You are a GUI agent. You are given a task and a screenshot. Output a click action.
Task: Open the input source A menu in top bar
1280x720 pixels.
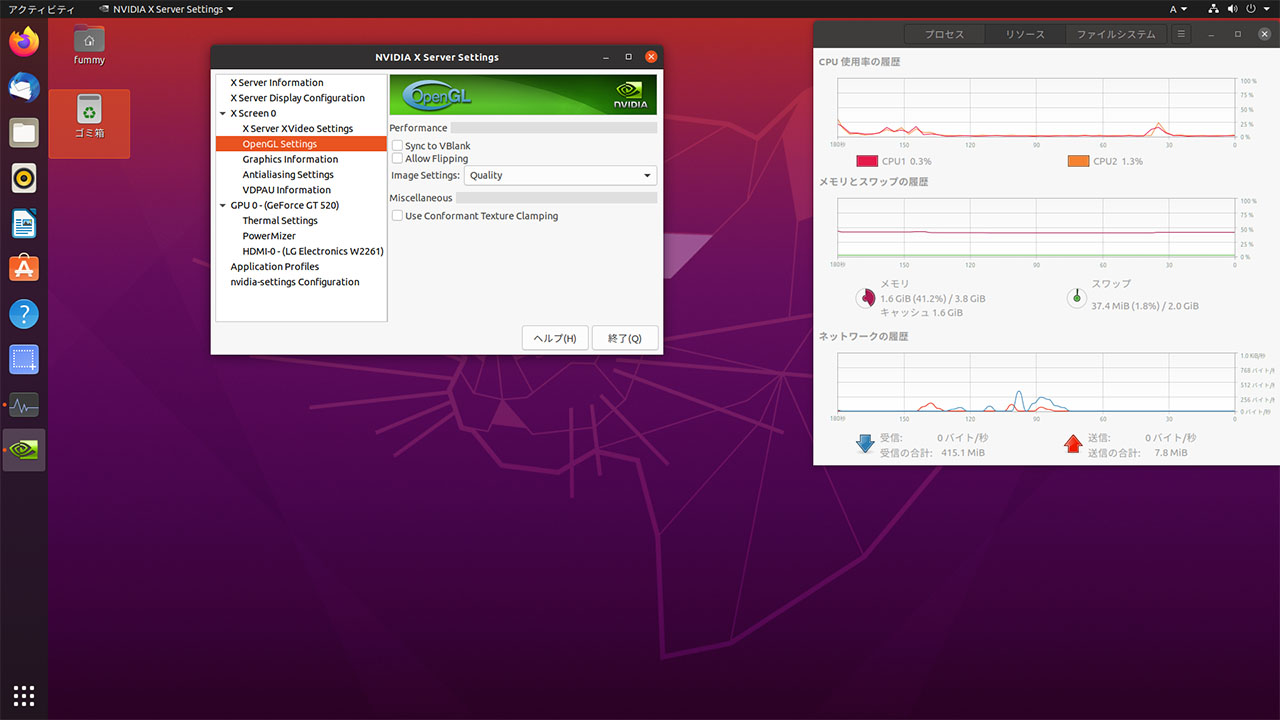tap(1178, 9)
